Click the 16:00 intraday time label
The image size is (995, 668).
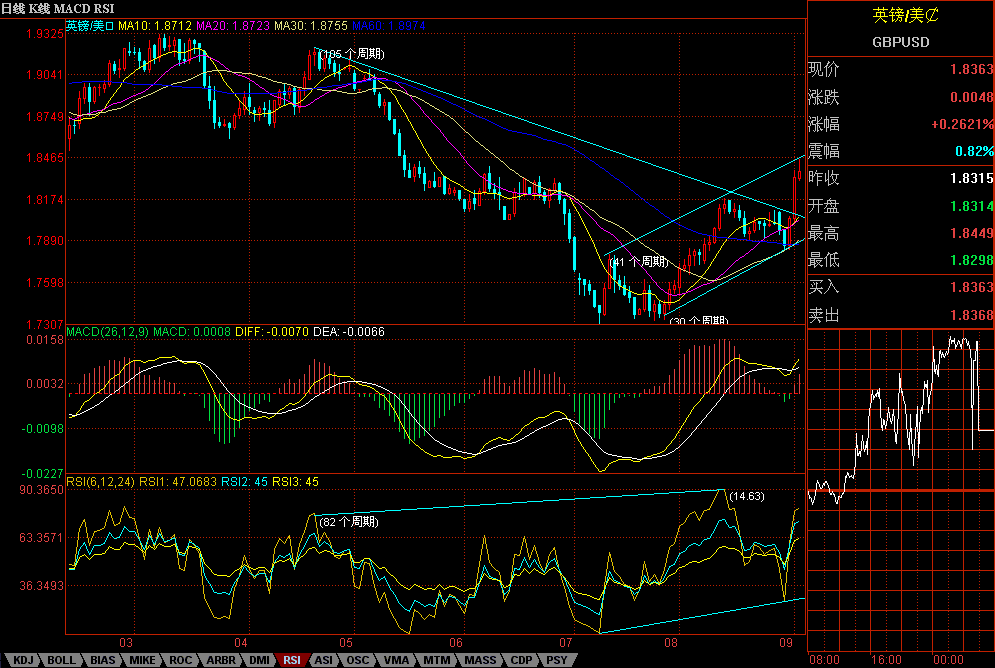(x=886, y=660)
